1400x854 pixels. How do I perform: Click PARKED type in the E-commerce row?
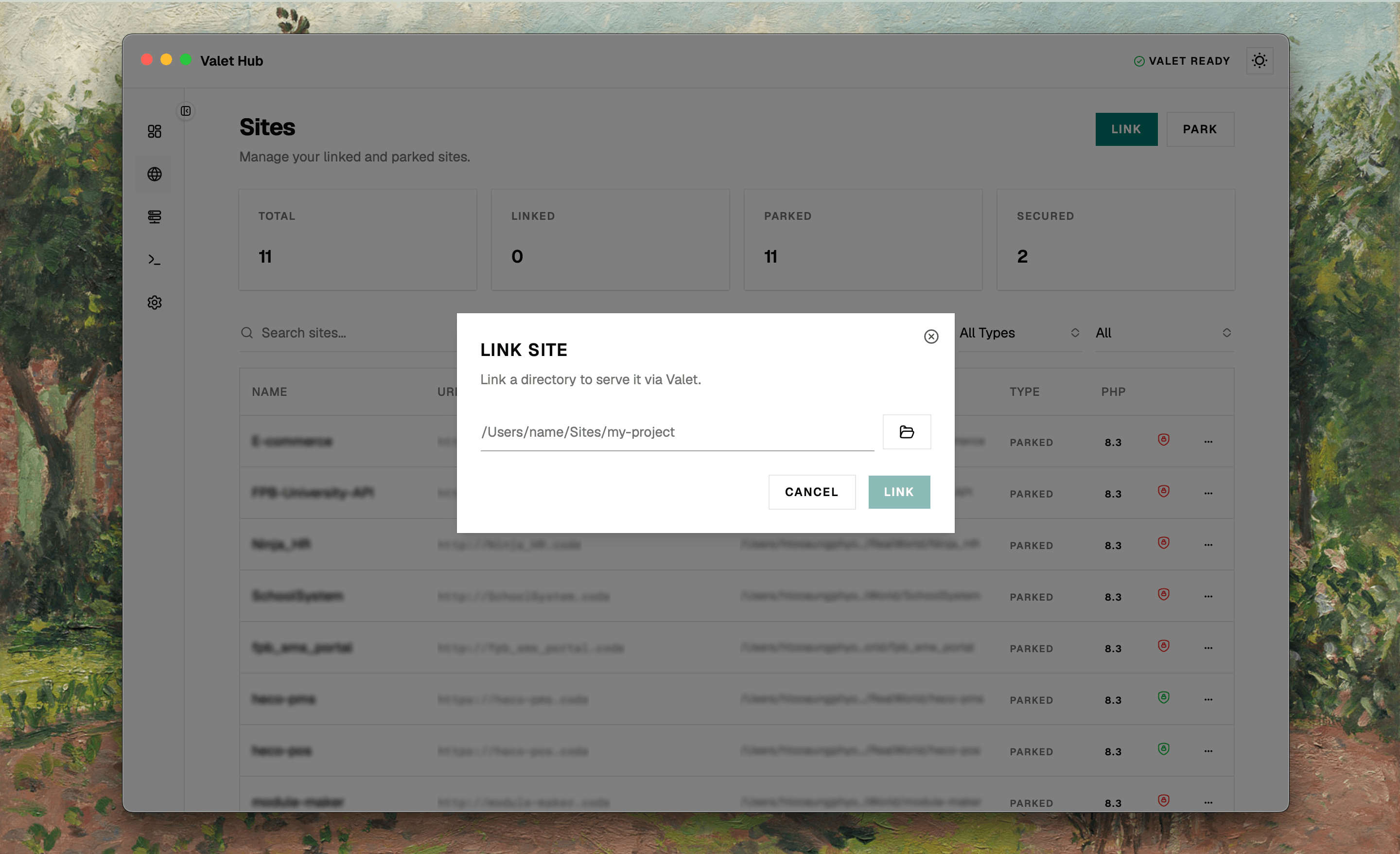(x=1031, y=443)
